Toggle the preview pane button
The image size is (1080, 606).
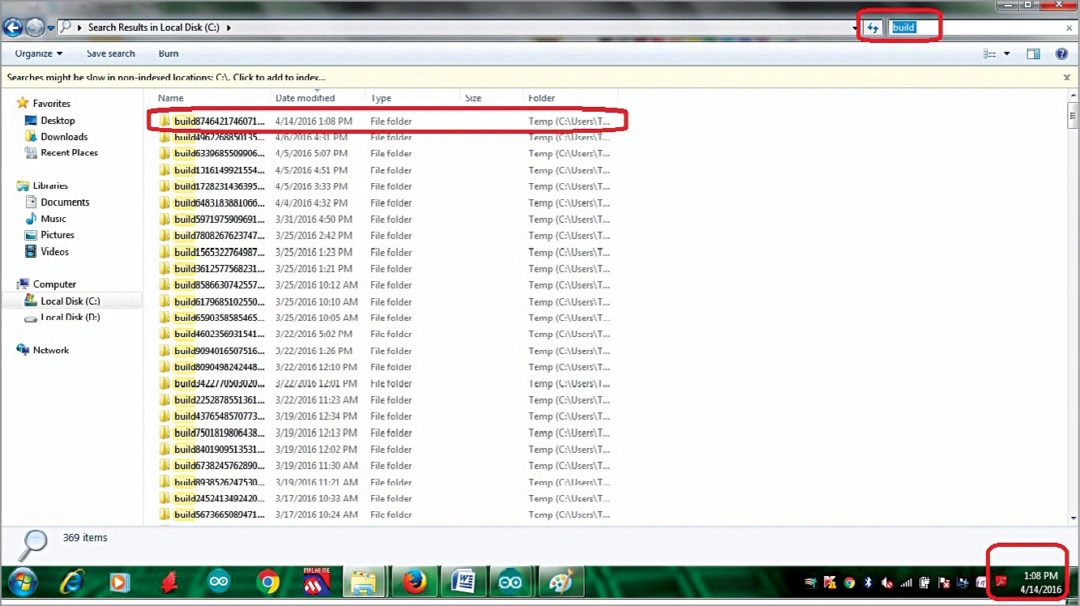pos(1034,54)
